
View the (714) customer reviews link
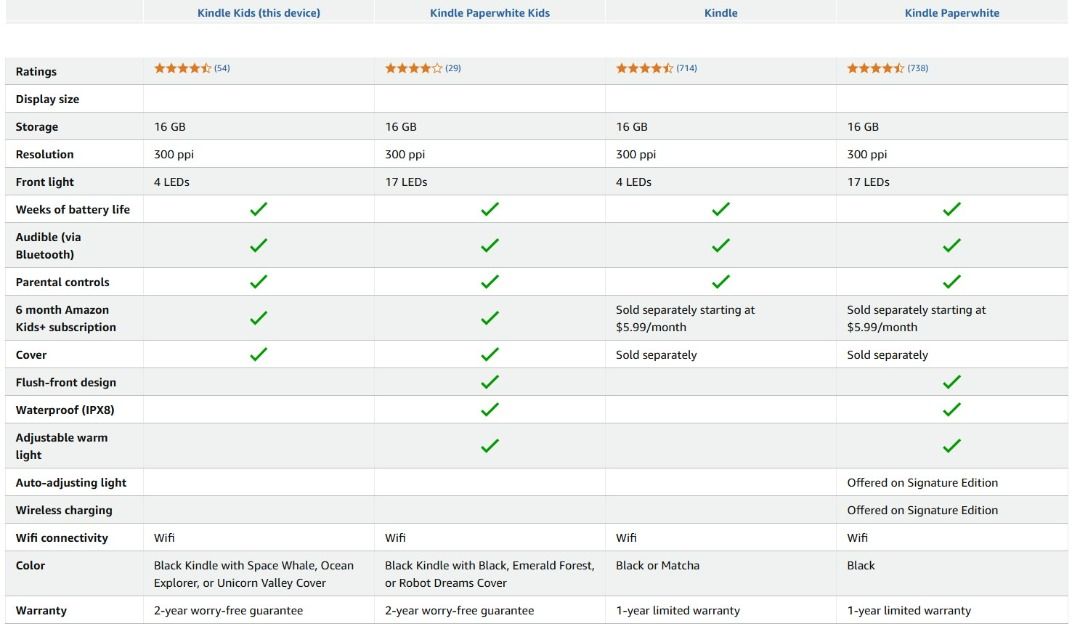click(687, 68)
